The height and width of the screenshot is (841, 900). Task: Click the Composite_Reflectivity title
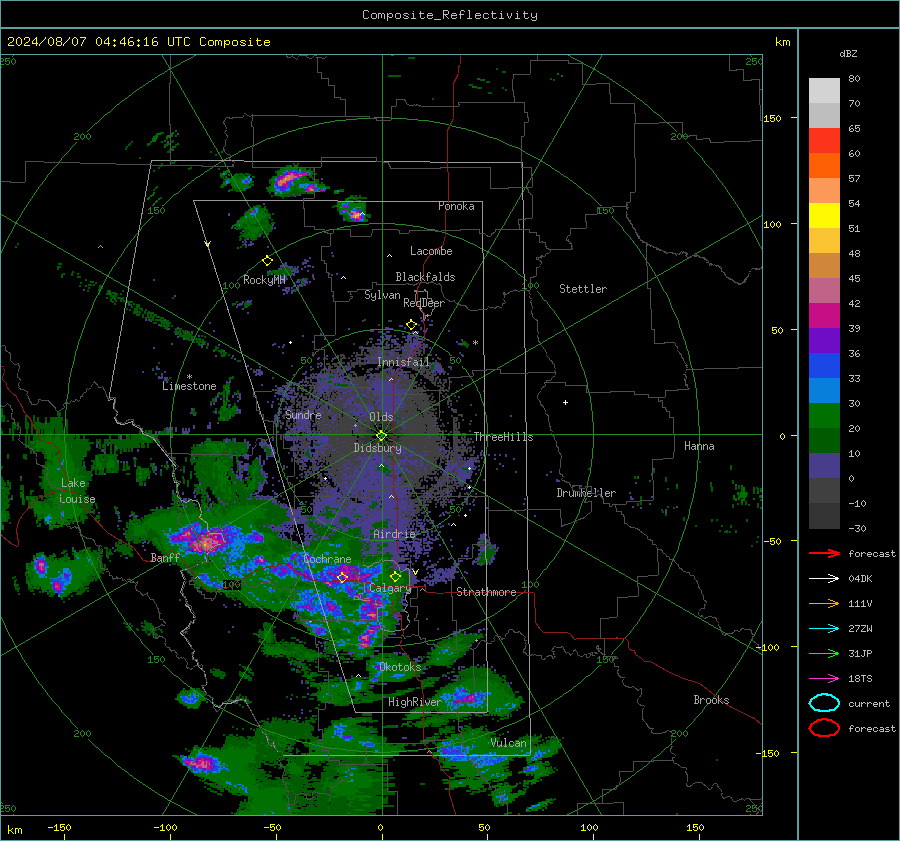point(450,15)
